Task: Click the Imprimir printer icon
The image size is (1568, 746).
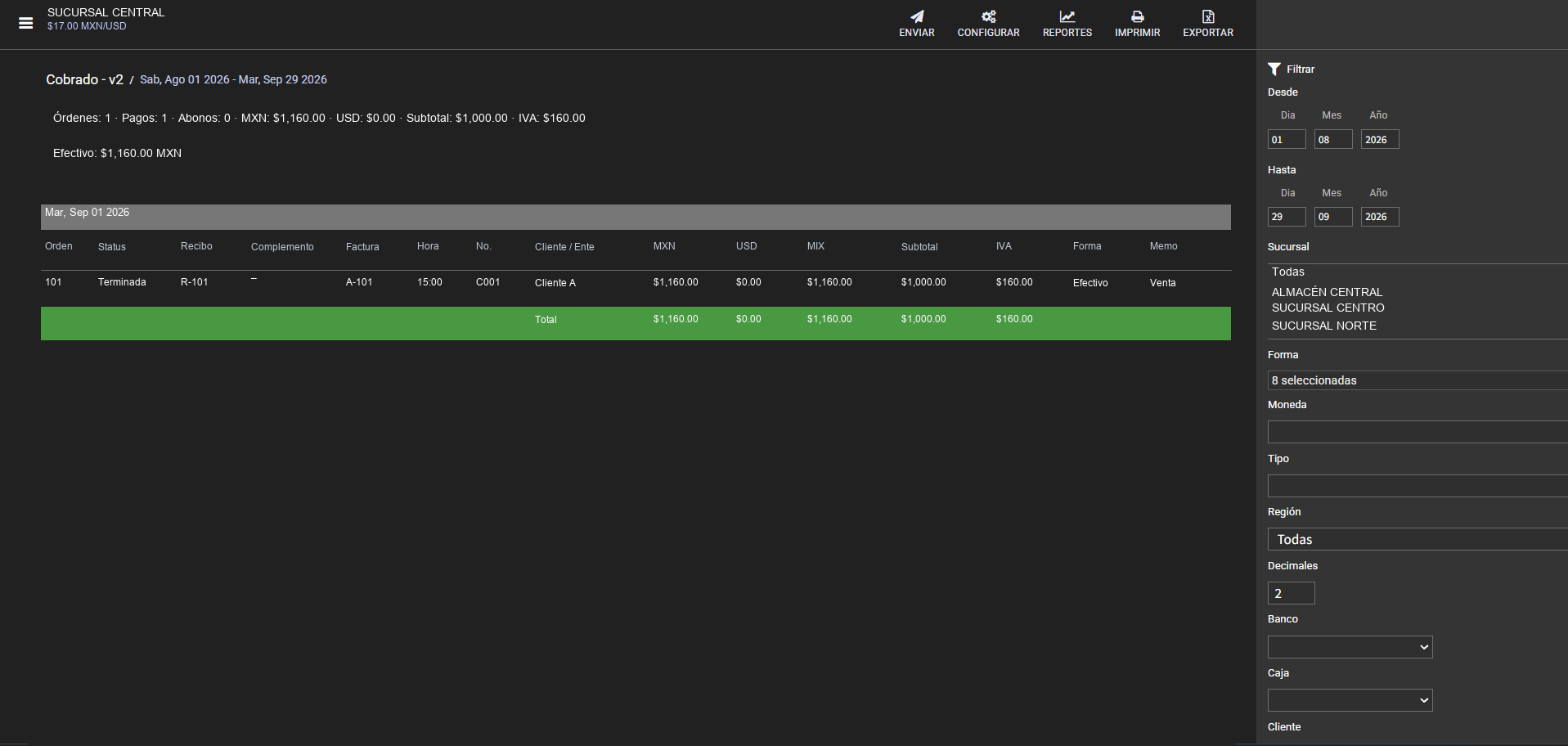Action: pyautogui.click(x=1138, y=16)
